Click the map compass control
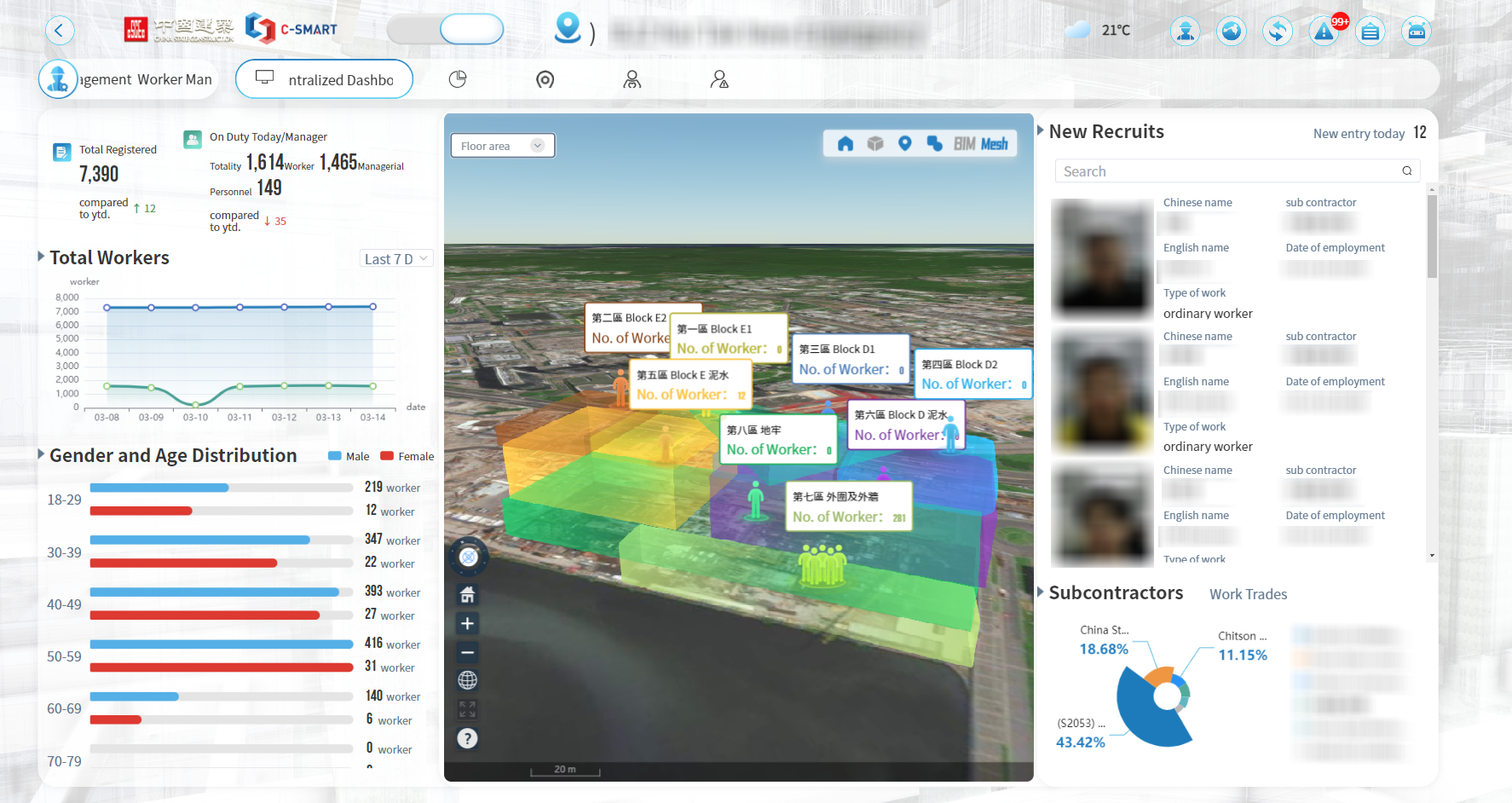 (468, 557)
